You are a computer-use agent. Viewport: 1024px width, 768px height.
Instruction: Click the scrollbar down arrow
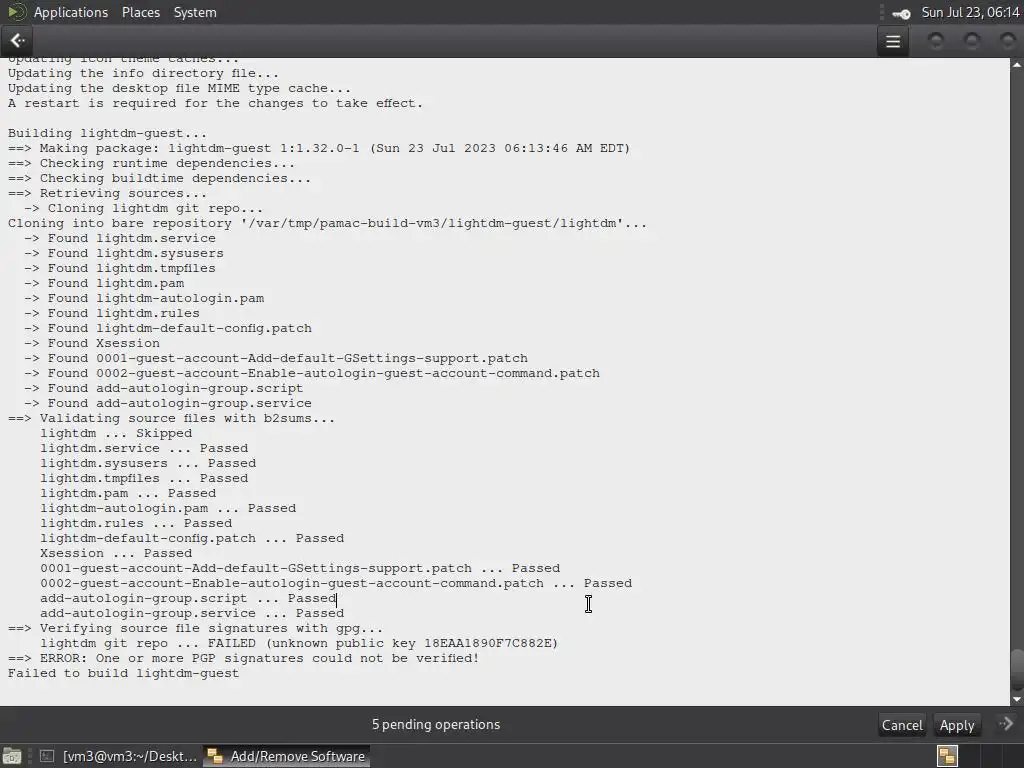pos(1017,699)
